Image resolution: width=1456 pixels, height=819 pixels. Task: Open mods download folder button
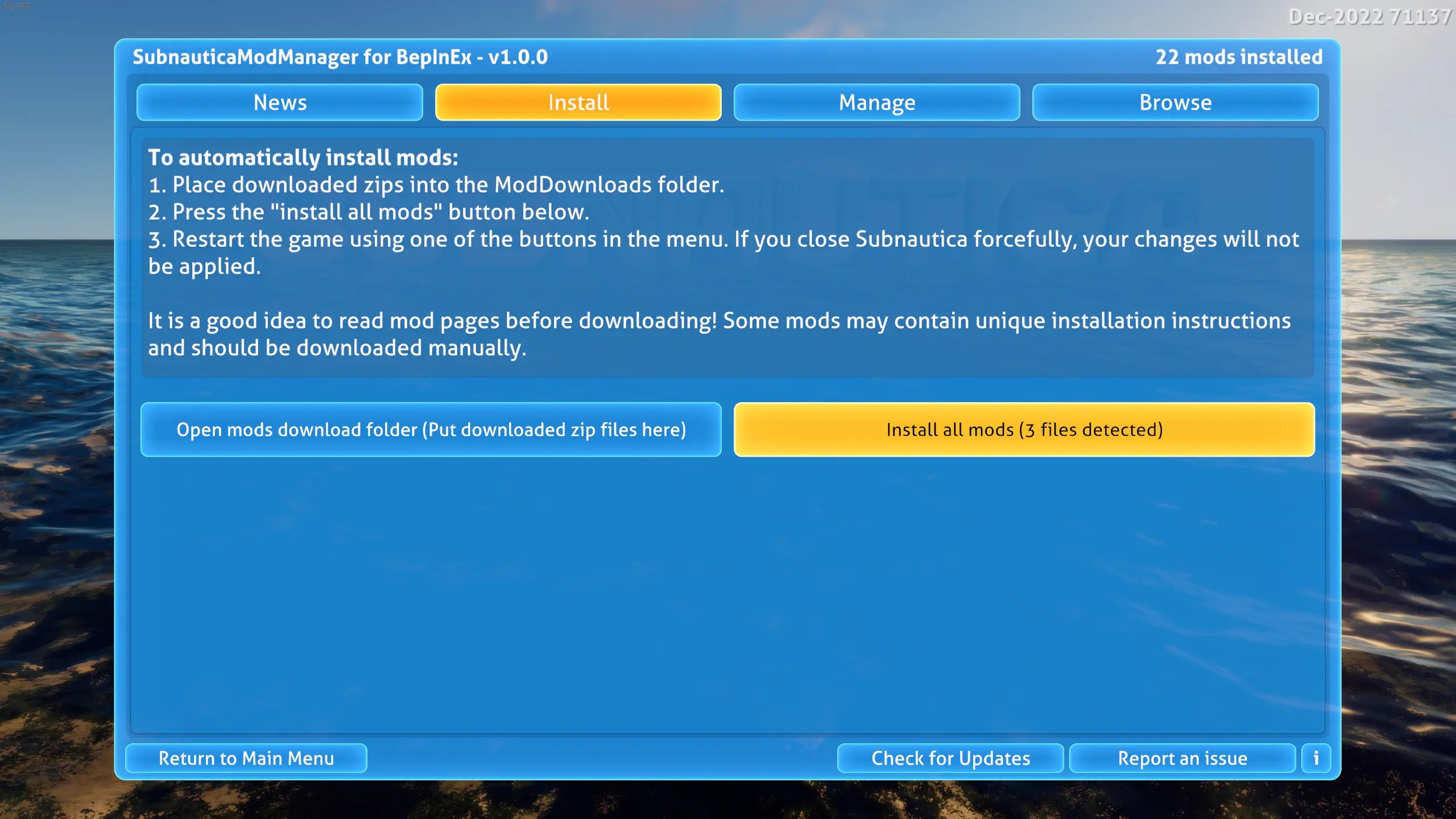click(x=431, y=429)
